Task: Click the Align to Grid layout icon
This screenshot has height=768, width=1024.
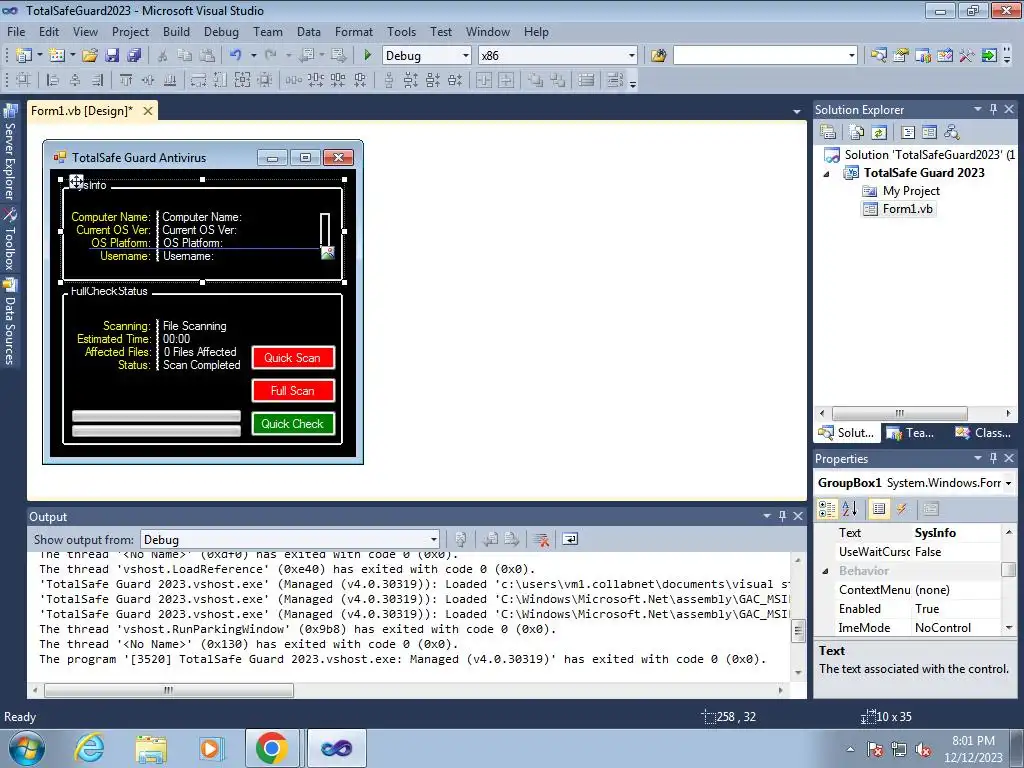Action: tap(24, 80)
